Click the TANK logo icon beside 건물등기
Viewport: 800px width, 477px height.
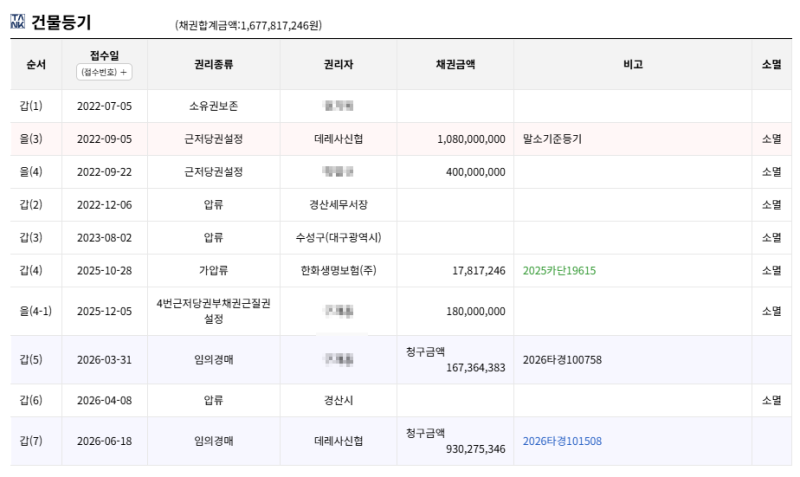(x=17, y=22)
